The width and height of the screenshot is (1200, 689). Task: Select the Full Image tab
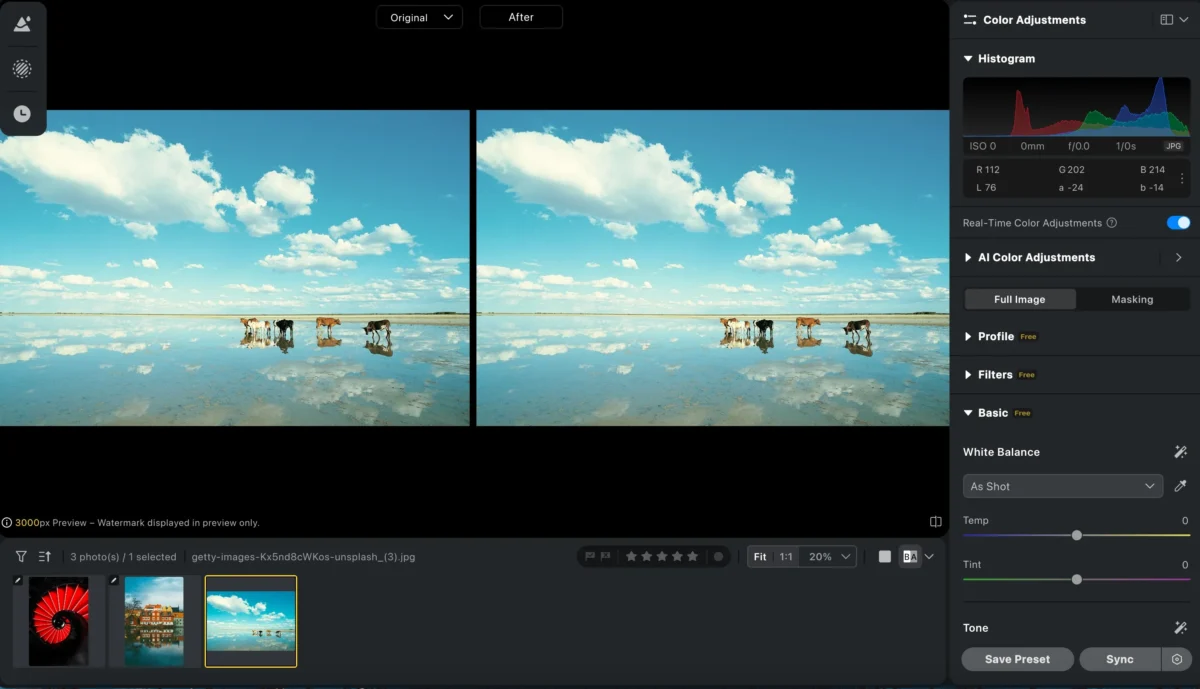1019,299
